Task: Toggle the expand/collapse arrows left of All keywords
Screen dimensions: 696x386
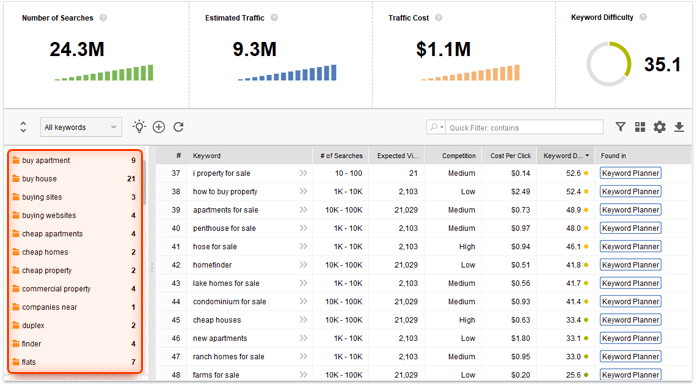Action: 23,127
